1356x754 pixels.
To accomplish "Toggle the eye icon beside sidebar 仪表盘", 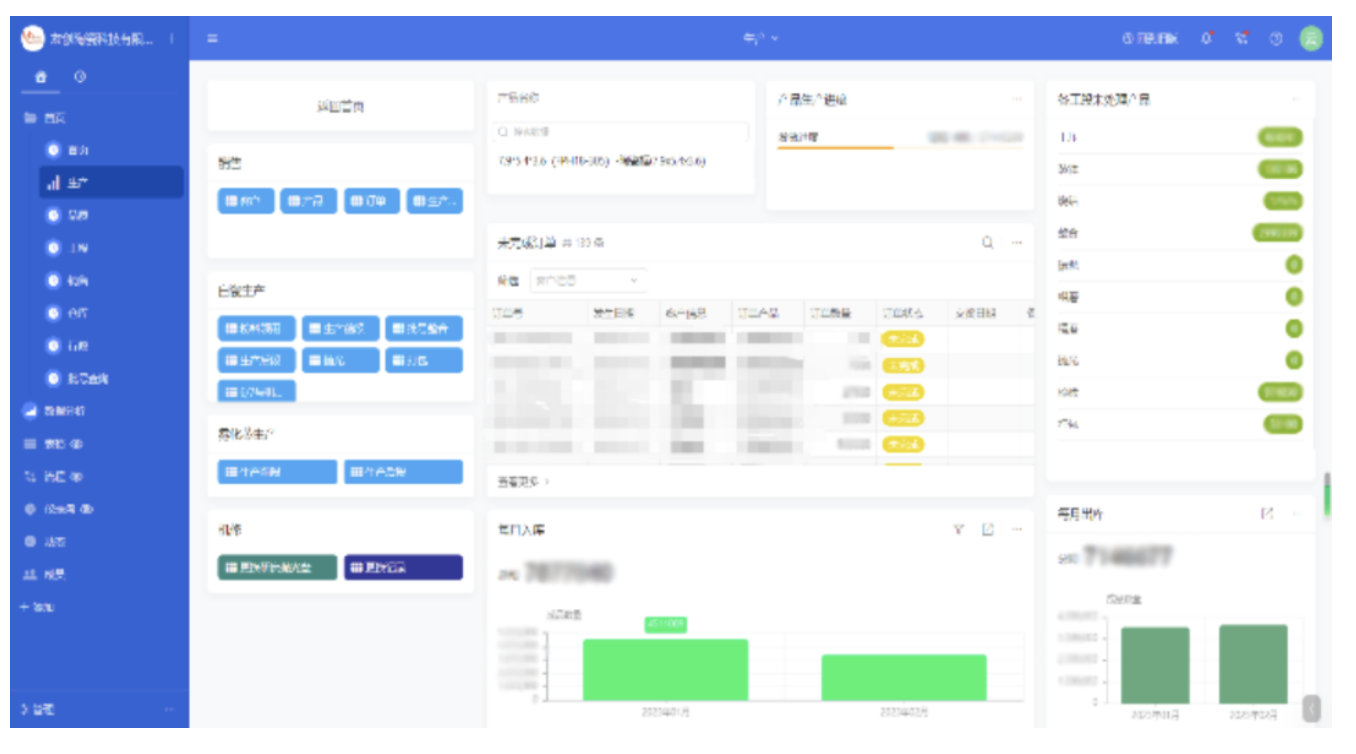I will pos(87,509).
